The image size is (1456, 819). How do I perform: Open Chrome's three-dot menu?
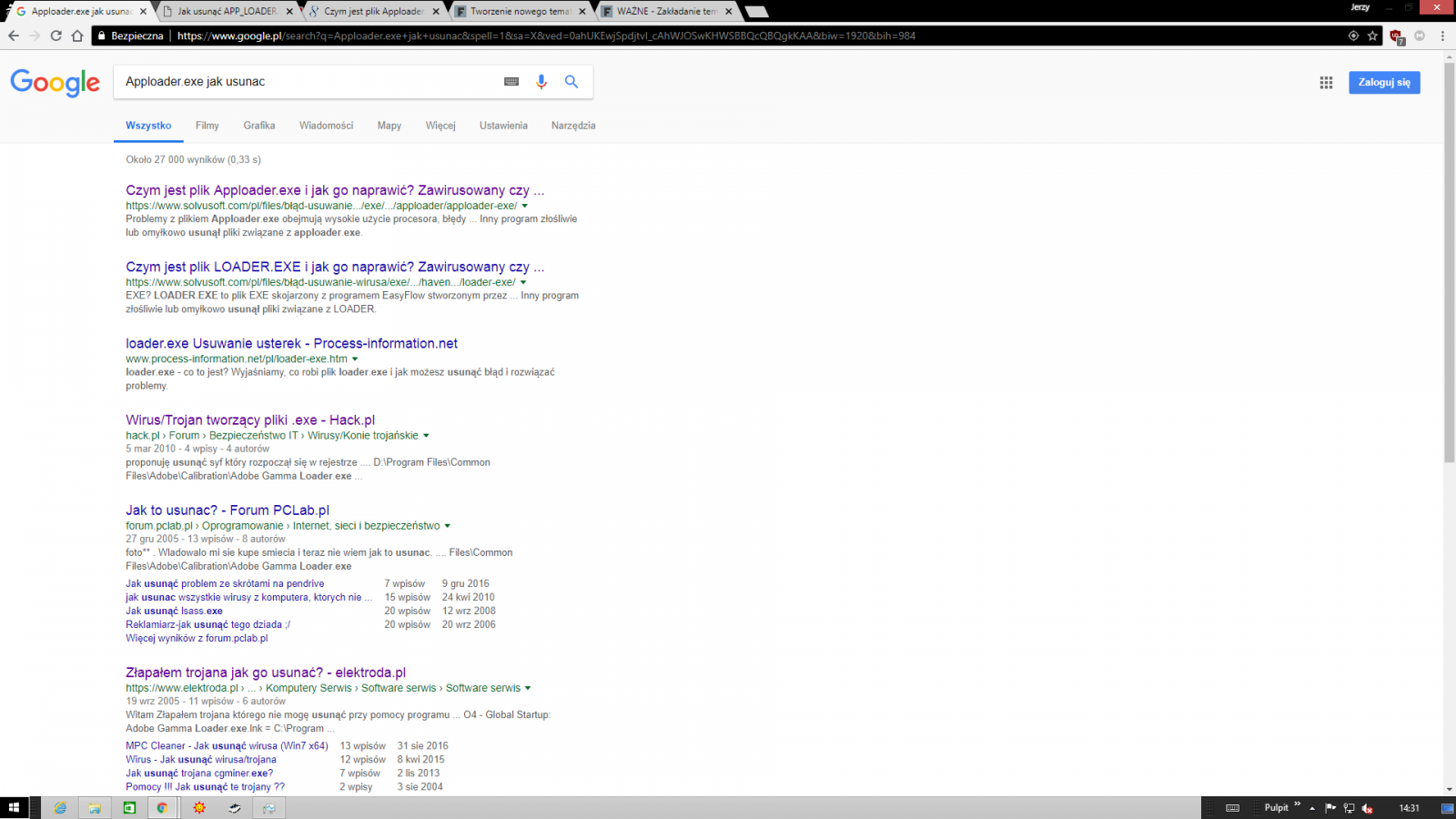[1442, 35]
